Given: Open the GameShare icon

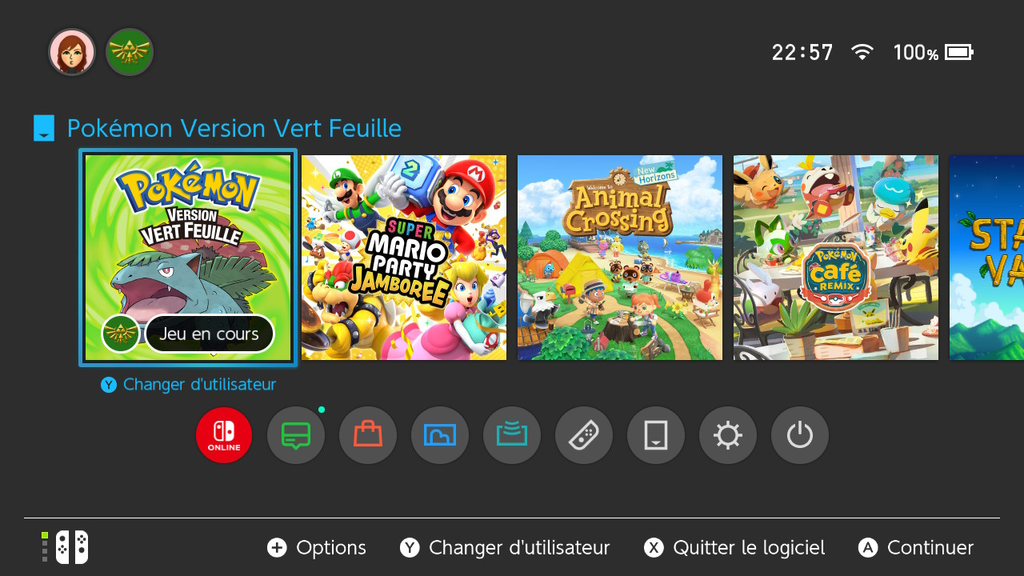Looking at the screenshot, I should [x=511, y=436].
